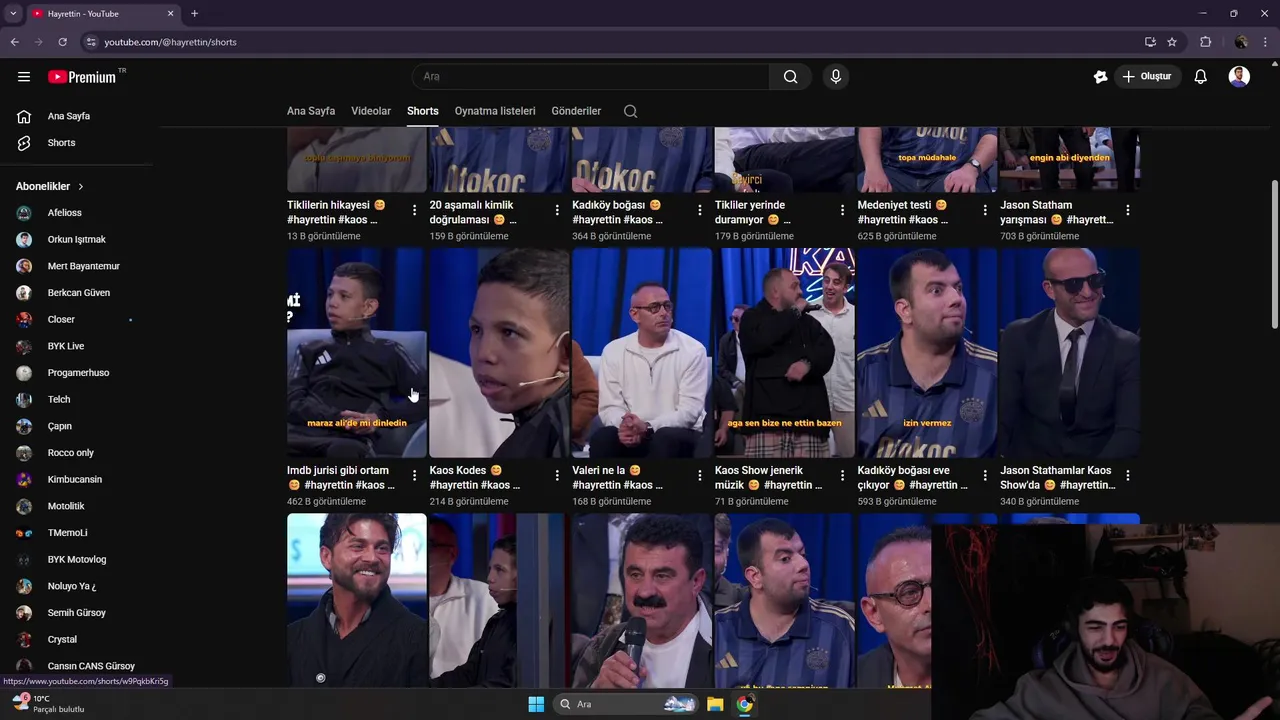Open options for Tikilerin hikayesi short
This screenshot has width=1280, height=720.
(x=414, y=210)
